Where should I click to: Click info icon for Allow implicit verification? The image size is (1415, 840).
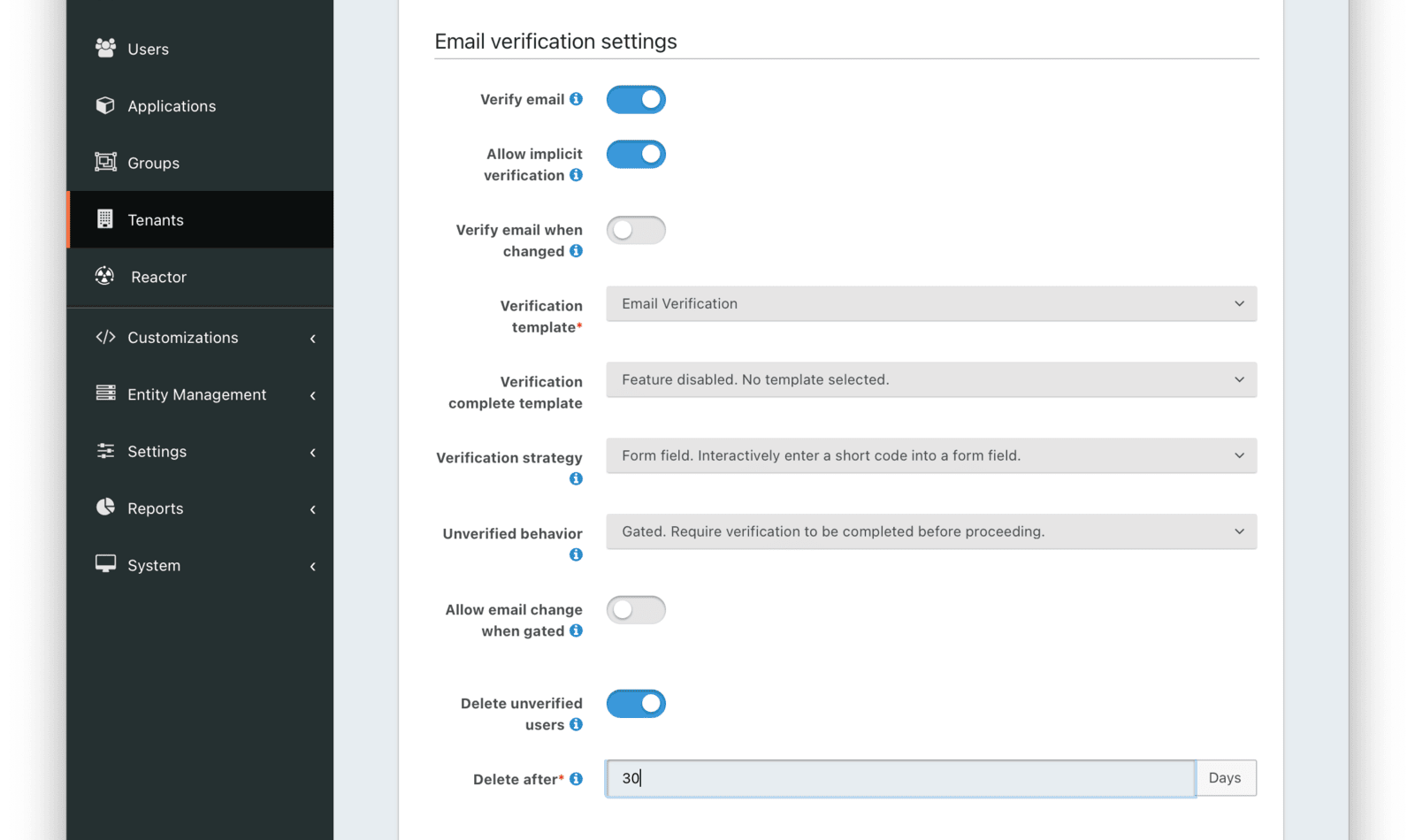click(x=576, y=175)
